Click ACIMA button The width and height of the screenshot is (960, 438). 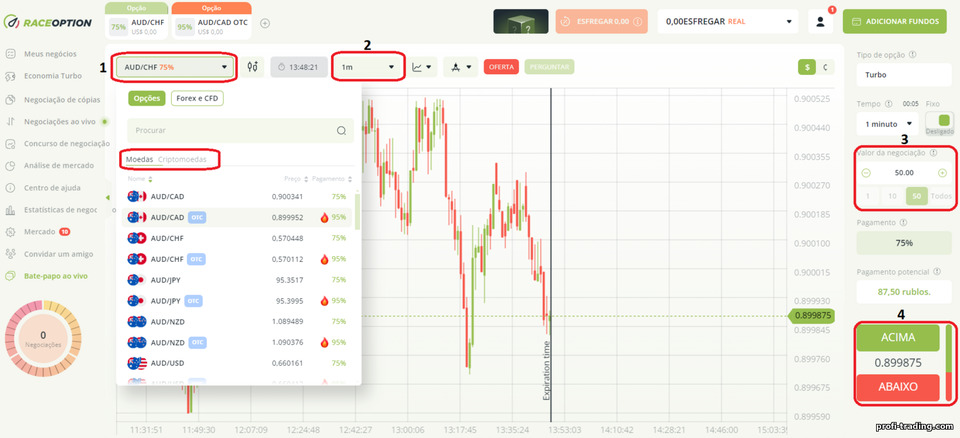click(x=898, y=338)
